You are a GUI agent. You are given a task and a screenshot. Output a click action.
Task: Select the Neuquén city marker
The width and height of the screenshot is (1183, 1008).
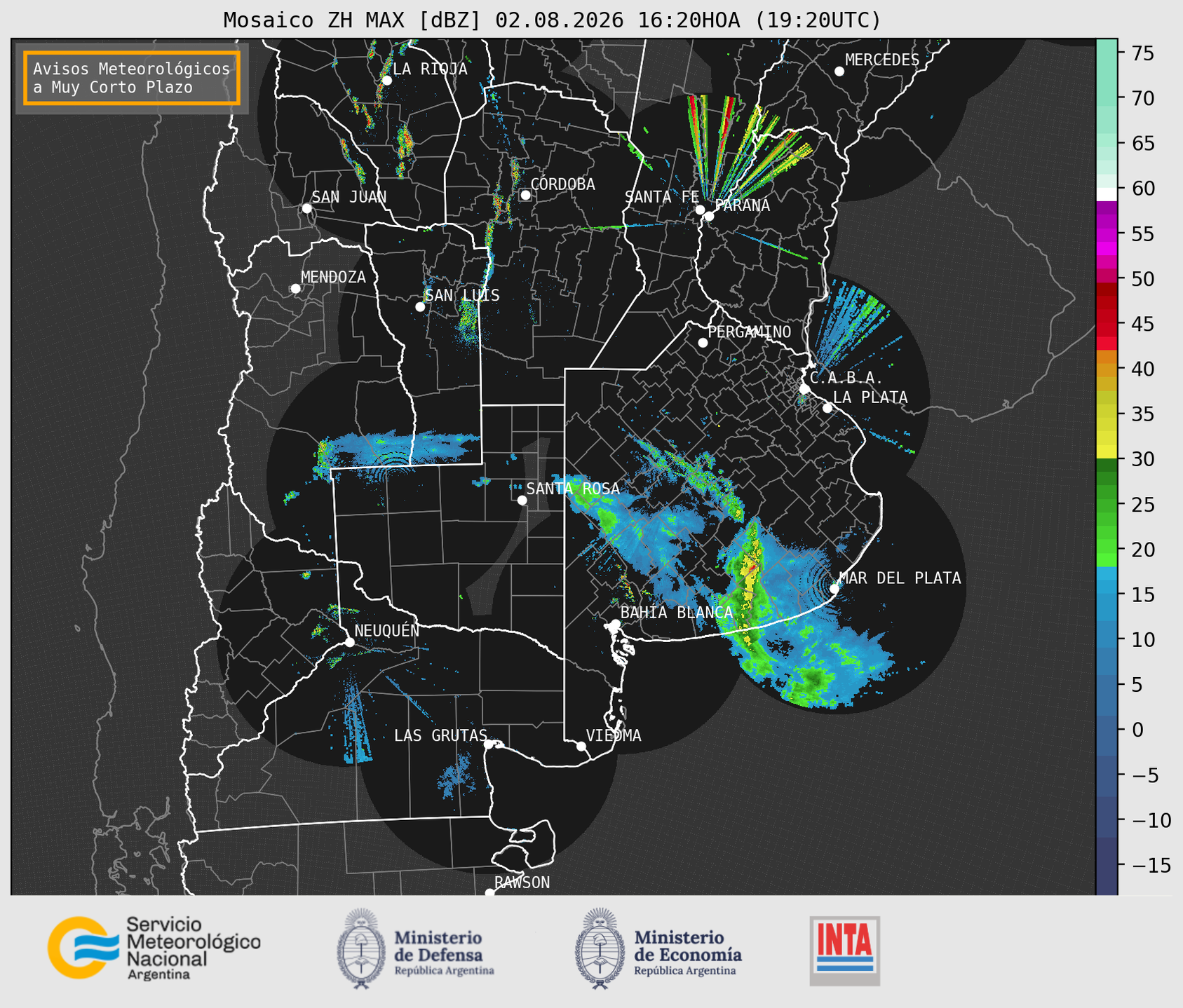(349, 641)
